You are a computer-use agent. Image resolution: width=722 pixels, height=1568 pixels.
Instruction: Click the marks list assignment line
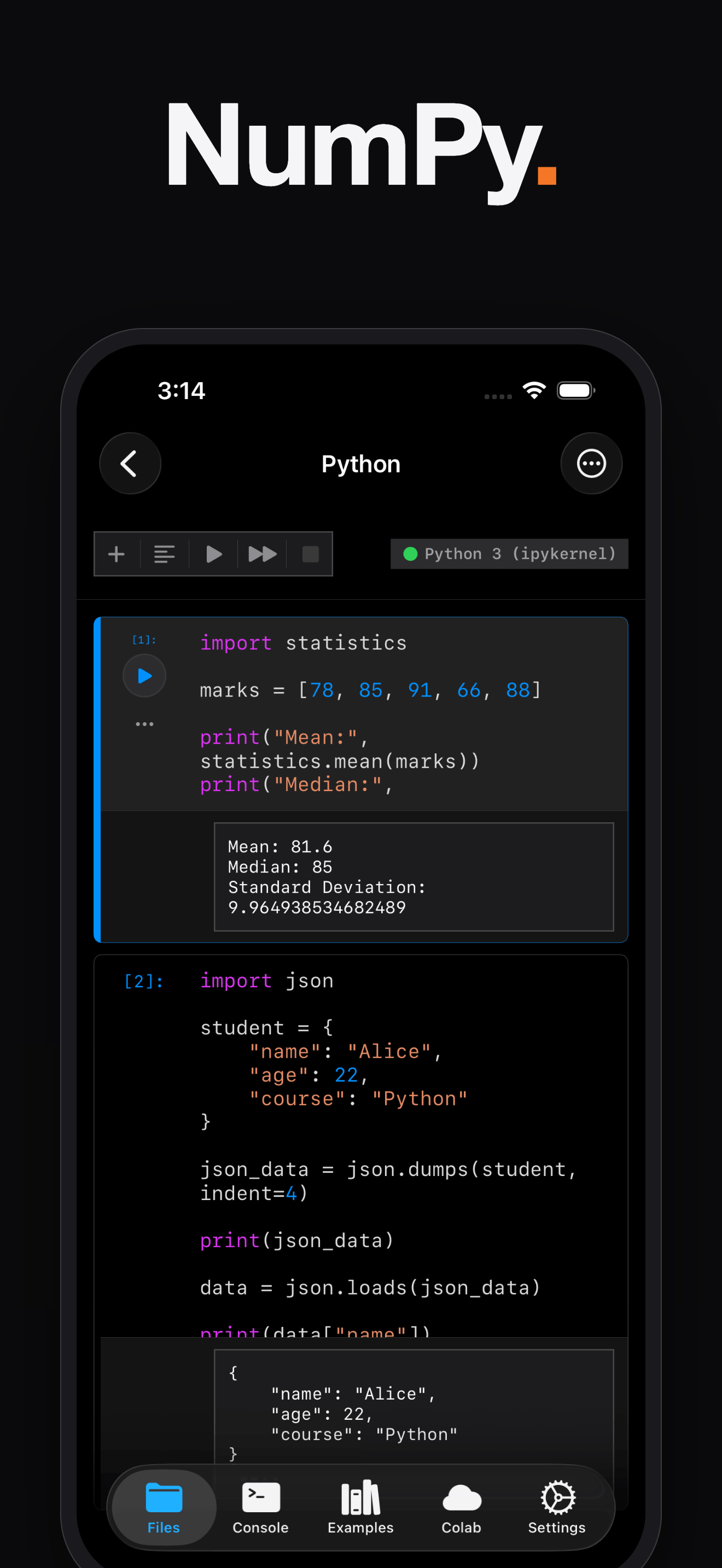(x=370, y=691)
